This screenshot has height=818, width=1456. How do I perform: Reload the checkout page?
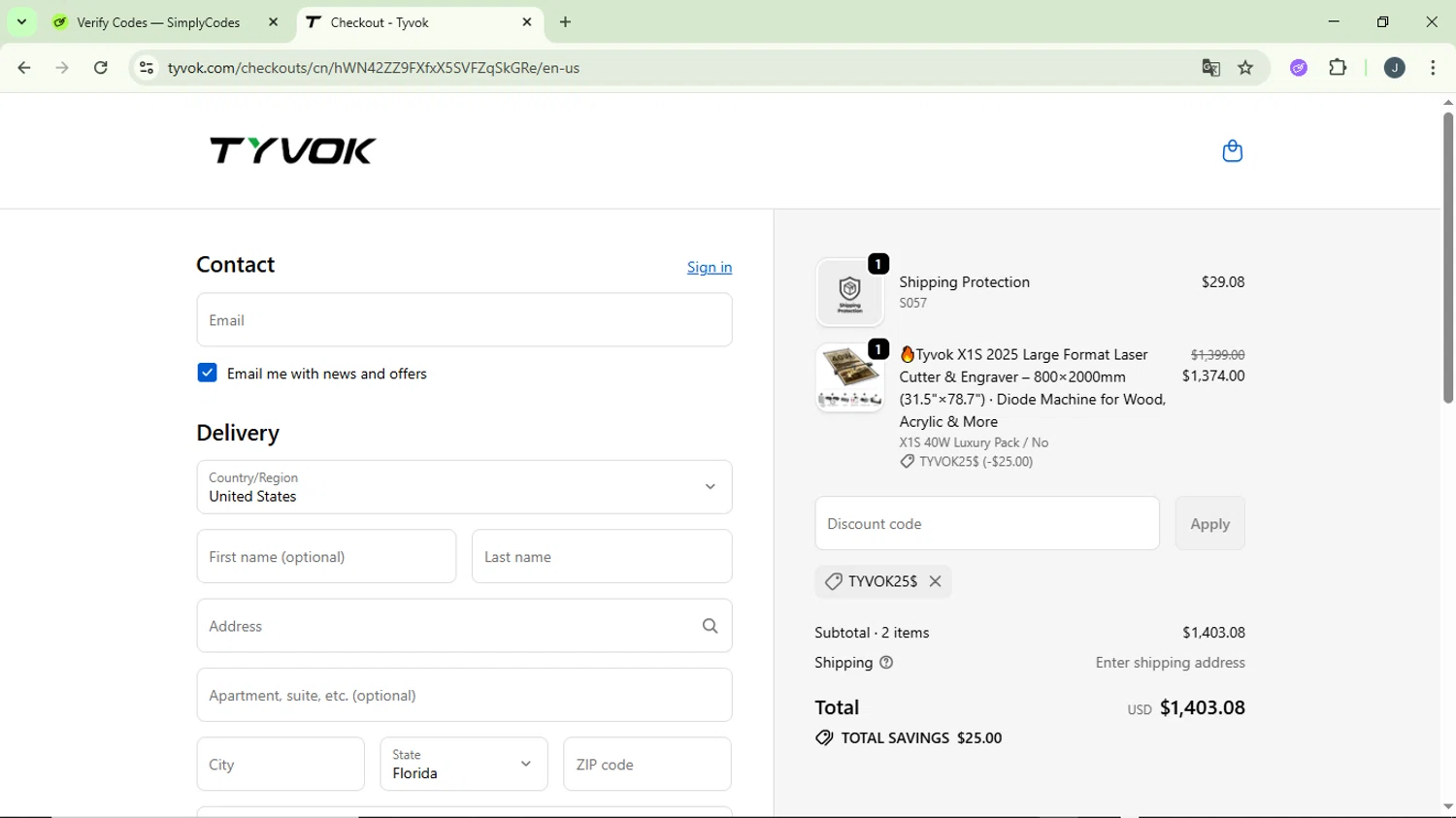click(x=101, y=68)
